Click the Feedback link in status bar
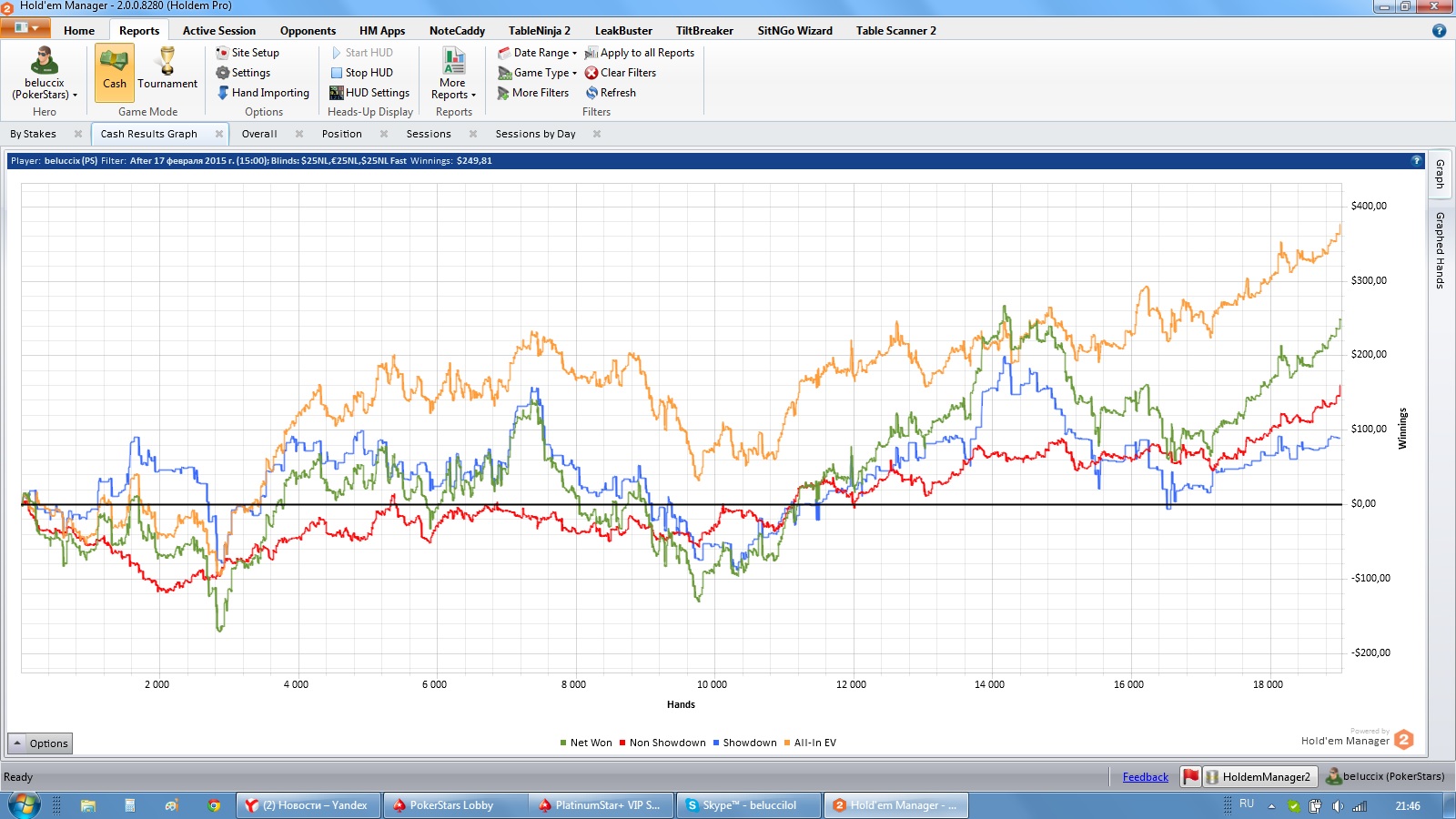 pyautogui.click(x=1145, y=777)
